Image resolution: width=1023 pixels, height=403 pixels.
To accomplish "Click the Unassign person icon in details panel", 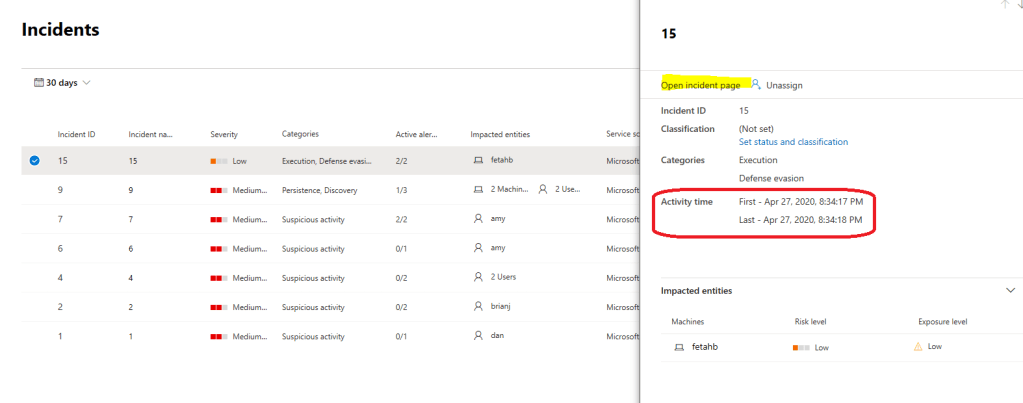I will click(757, 85).
